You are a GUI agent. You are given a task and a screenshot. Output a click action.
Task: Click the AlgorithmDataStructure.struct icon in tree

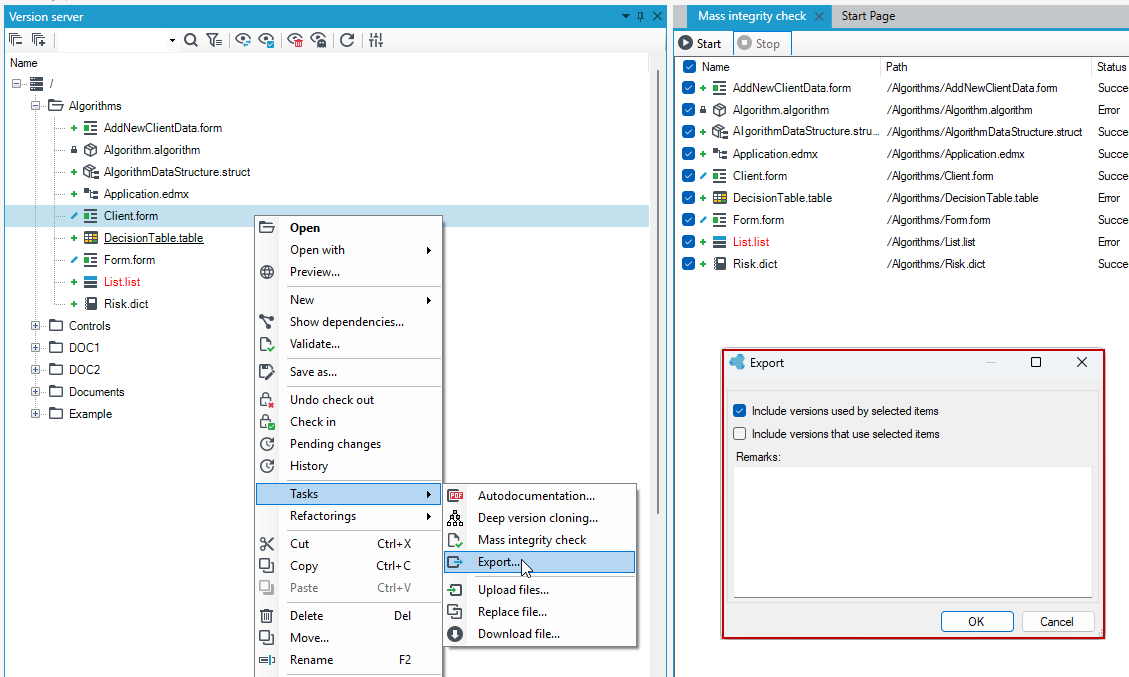tap(91, 171)
